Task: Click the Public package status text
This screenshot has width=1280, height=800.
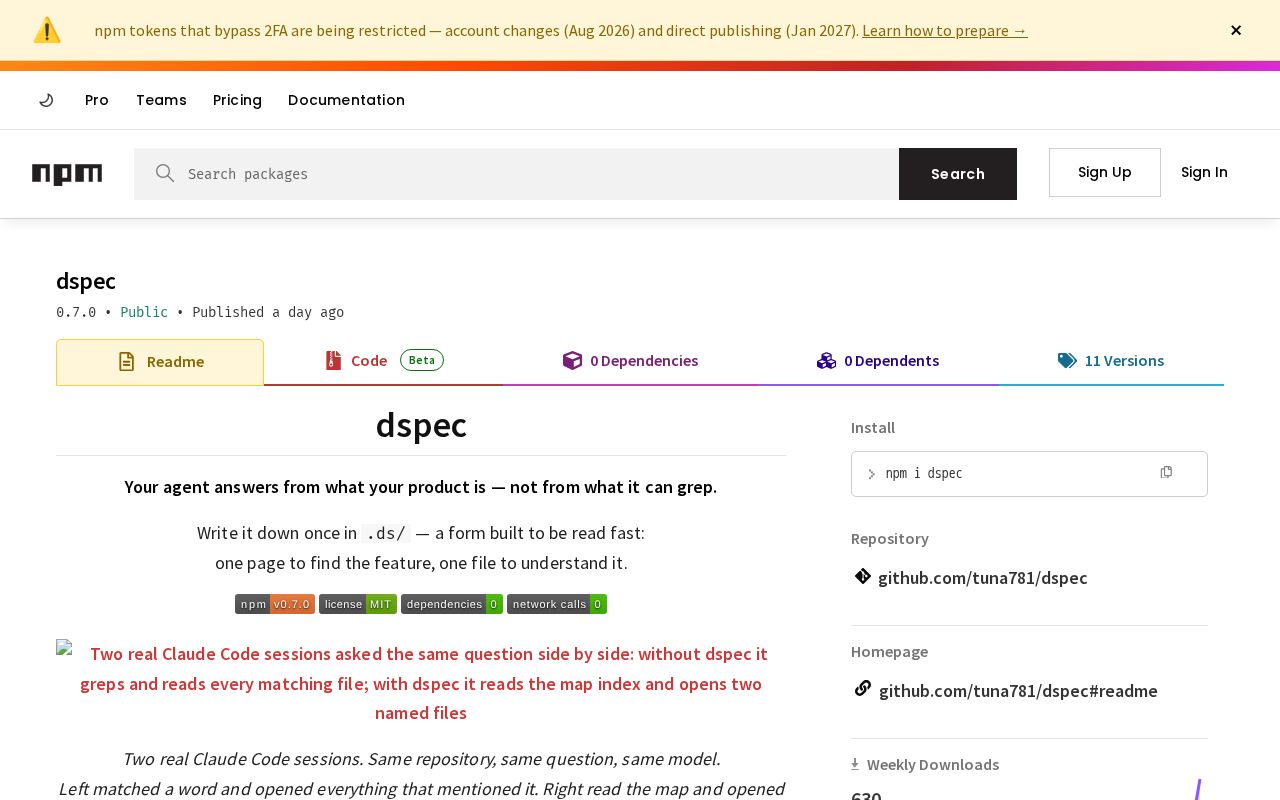Action: click(144, 312)
